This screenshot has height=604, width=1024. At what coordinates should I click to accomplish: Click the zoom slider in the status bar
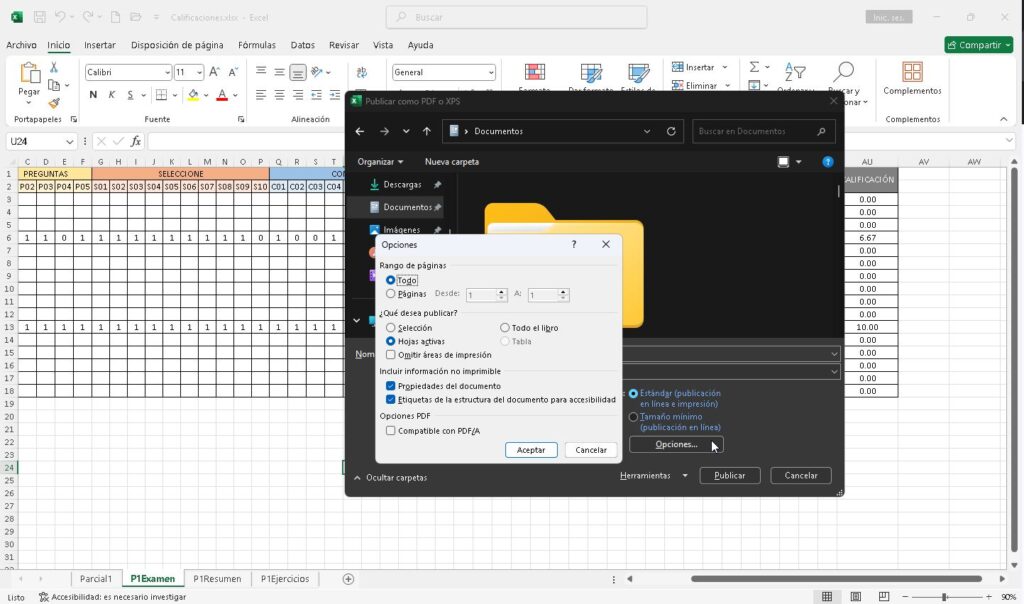[944, 597]
